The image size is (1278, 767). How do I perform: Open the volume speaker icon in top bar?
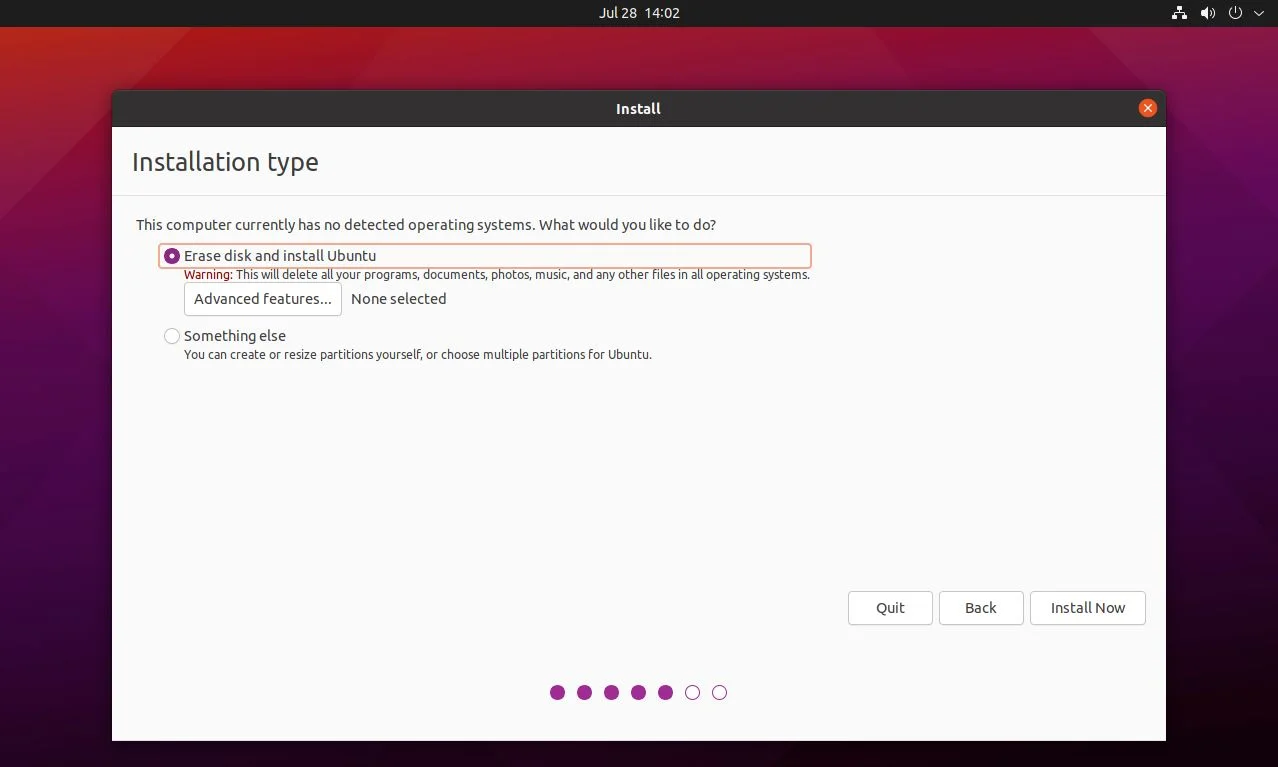1208,13
